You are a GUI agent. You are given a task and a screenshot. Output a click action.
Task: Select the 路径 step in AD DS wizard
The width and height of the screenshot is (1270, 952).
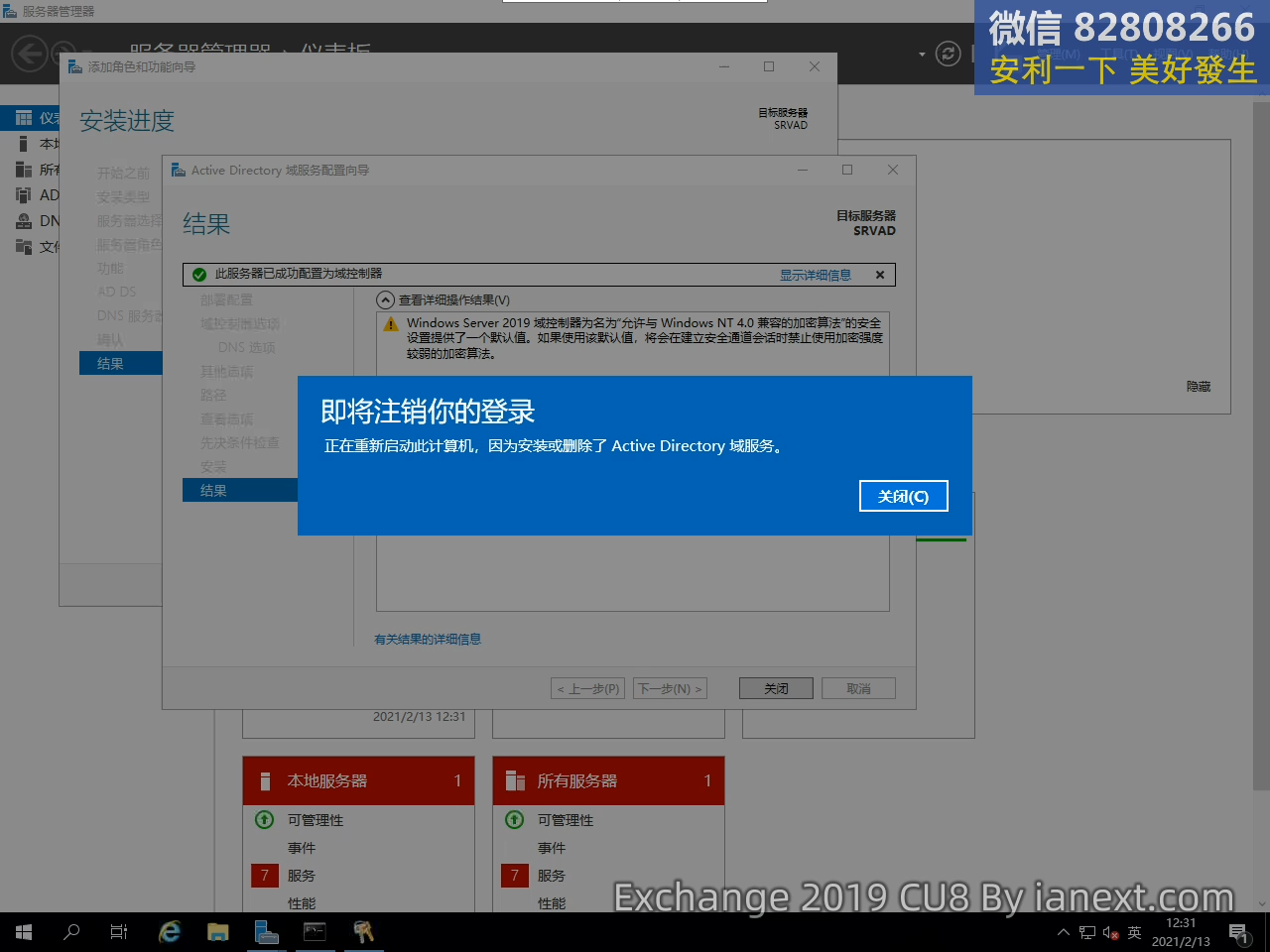[x=213, y=395]
